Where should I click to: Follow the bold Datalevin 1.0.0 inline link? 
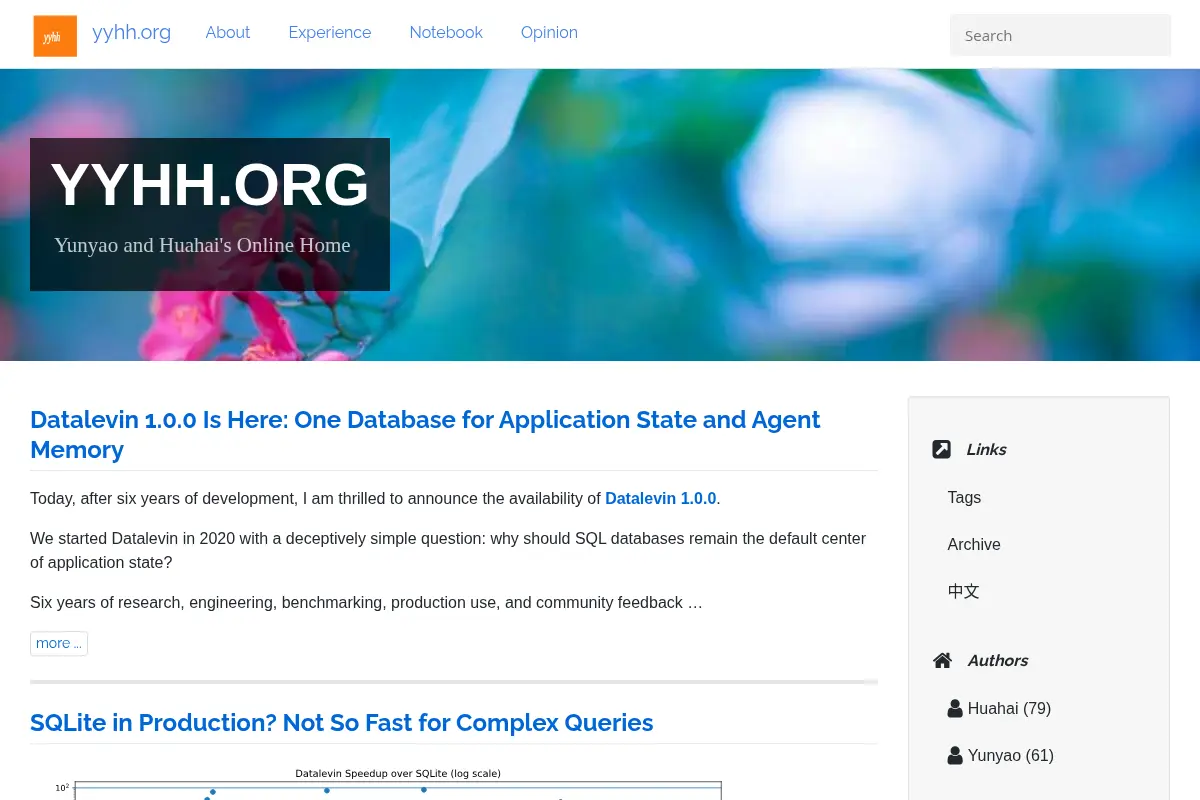(661, 498)
